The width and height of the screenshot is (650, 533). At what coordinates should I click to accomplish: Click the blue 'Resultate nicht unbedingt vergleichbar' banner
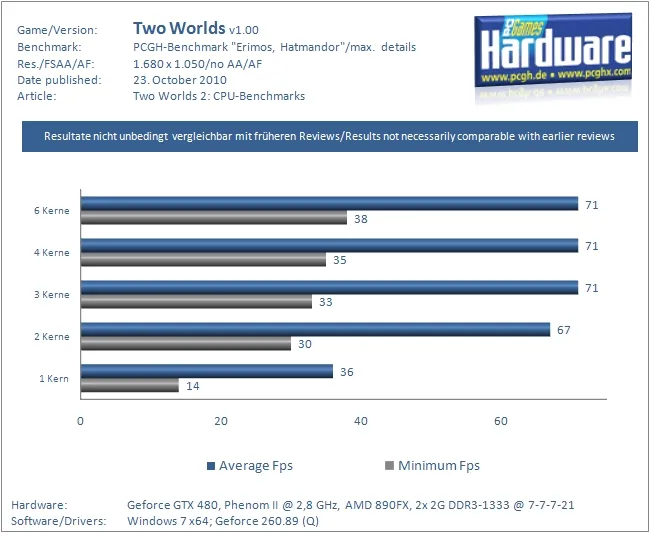[x=330, y=136]
